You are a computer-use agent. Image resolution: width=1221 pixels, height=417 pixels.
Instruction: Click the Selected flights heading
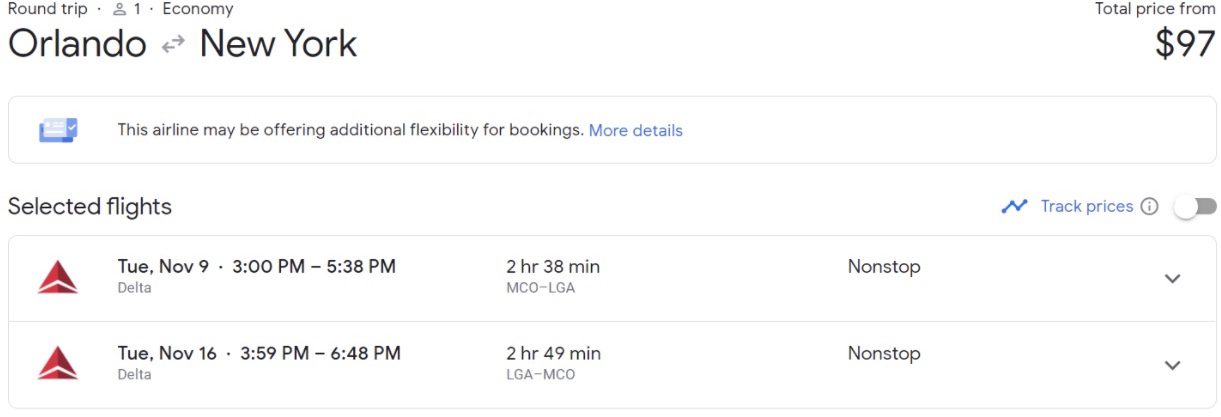pyautogui.click(x=90, y=206)
